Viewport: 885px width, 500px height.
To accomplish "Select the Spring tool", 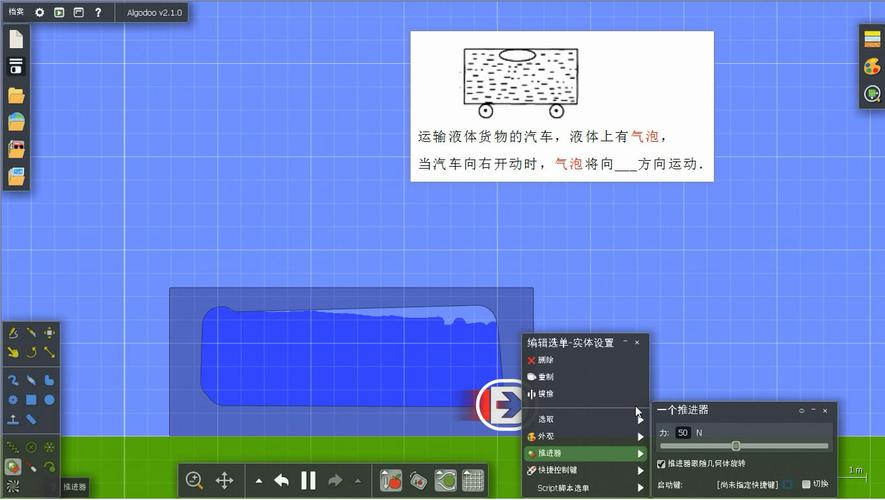I will tap(13, 448).
